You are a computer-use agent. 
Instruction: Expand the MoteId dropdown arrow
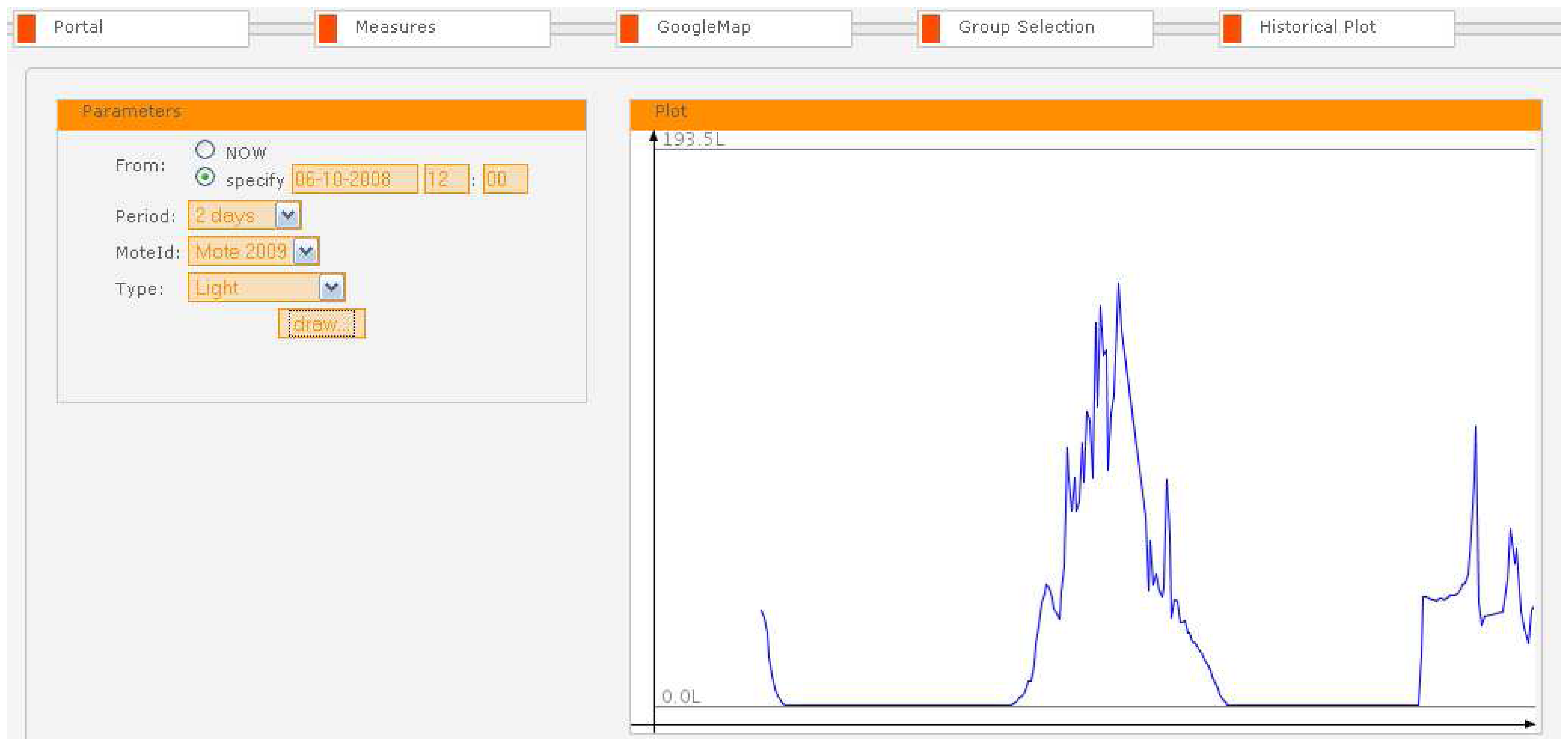(306, 251)
